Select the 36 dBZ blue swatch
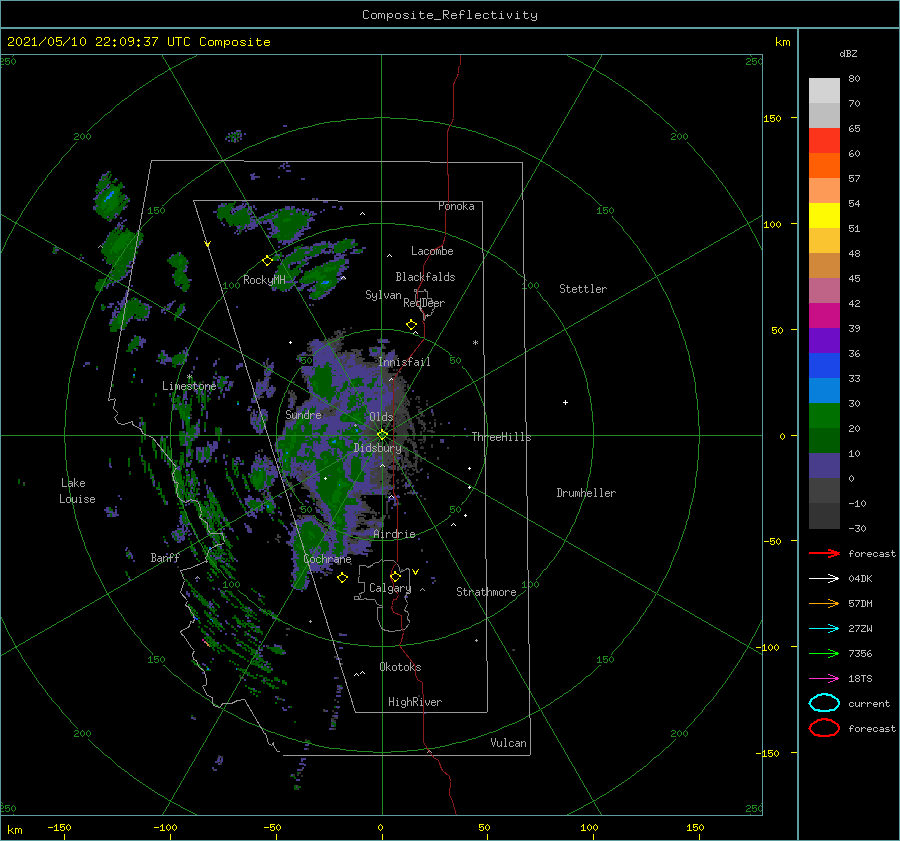 [x=824, y=365]
